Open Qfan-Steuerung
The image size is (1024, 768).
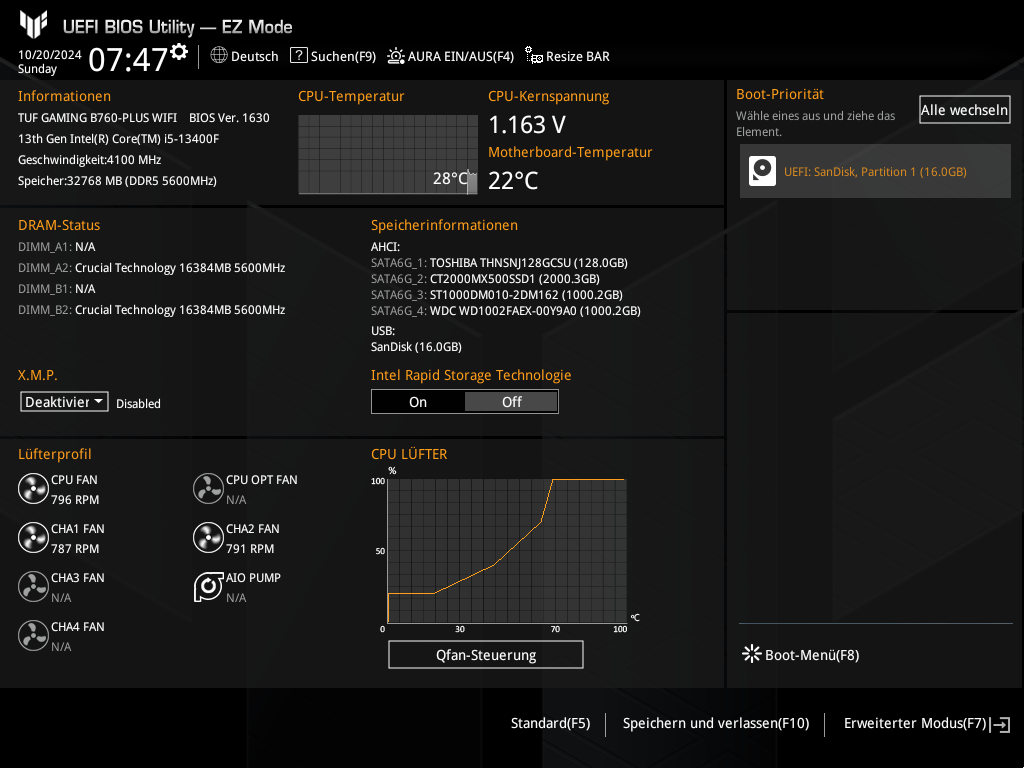pyautogui.click(x=486, y=654)
